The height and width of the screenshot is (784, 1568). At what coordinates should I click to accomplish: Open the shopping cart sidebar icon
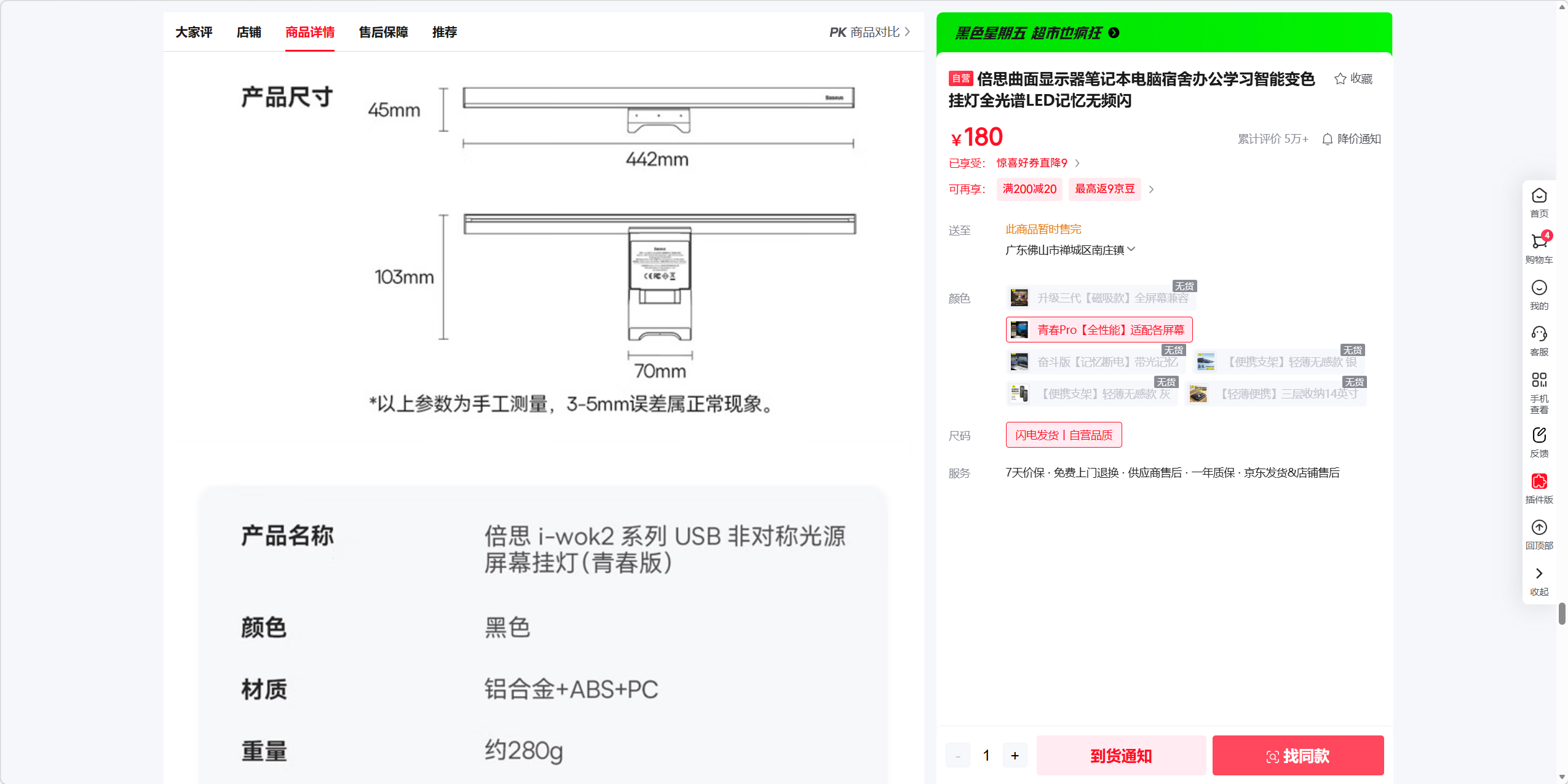pyautogui.click(x=1538, y=242)
